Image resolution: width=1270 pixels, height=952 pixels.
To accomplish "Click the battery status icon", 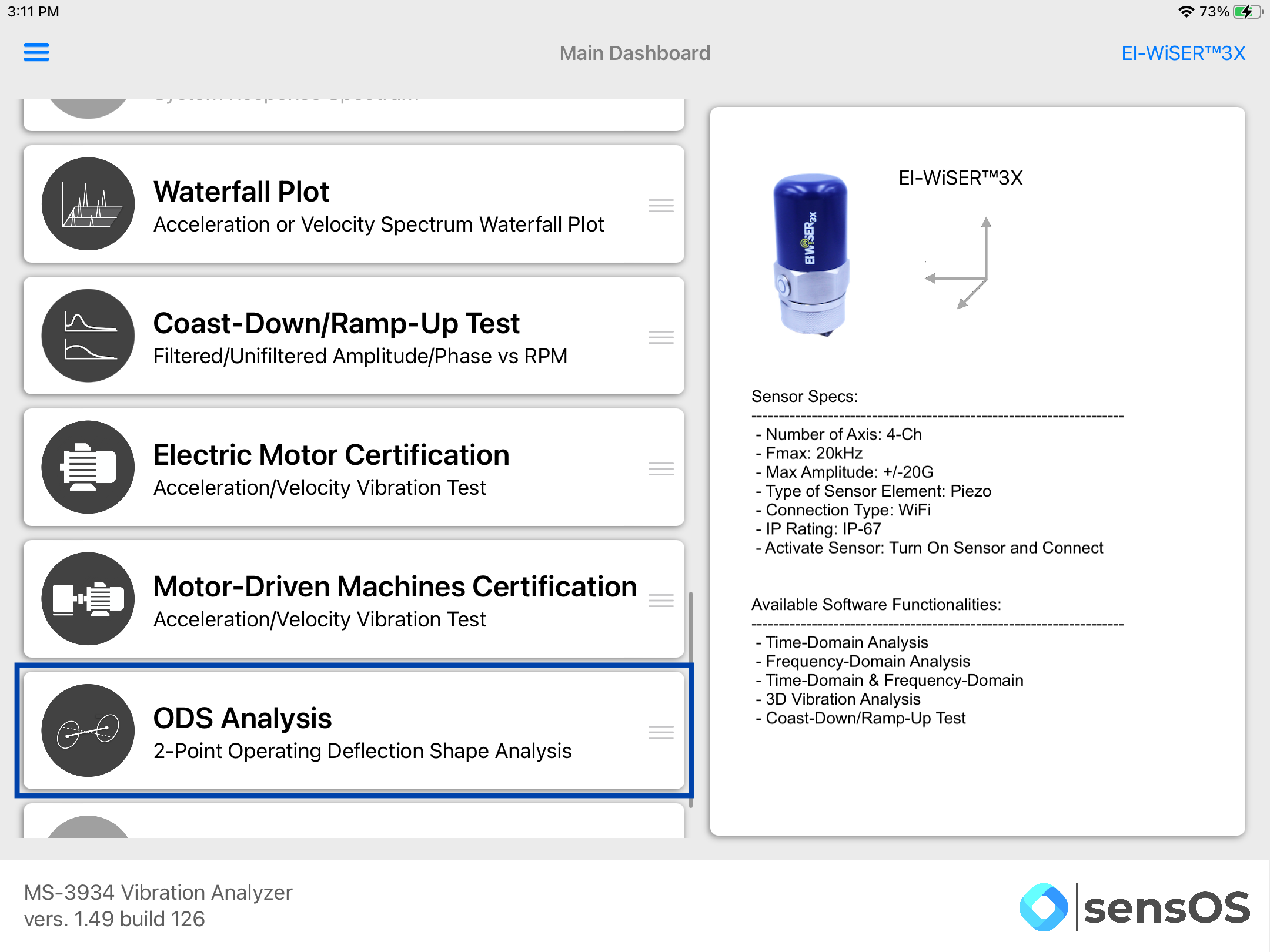I will click(x=1248, y=12).
